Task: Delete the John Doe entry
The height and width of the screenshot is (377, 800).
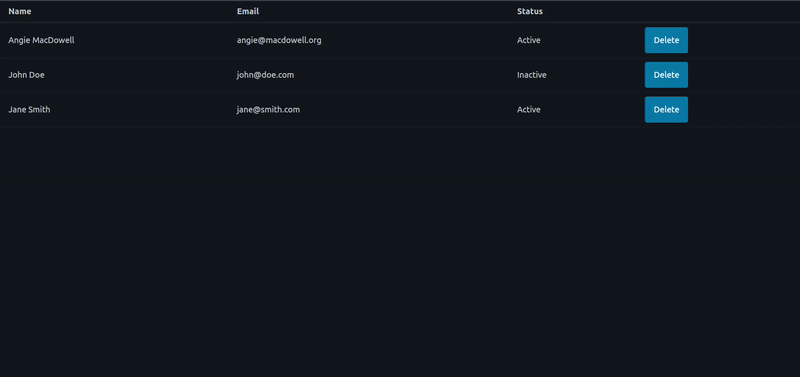Action: [x=666, y=75]
